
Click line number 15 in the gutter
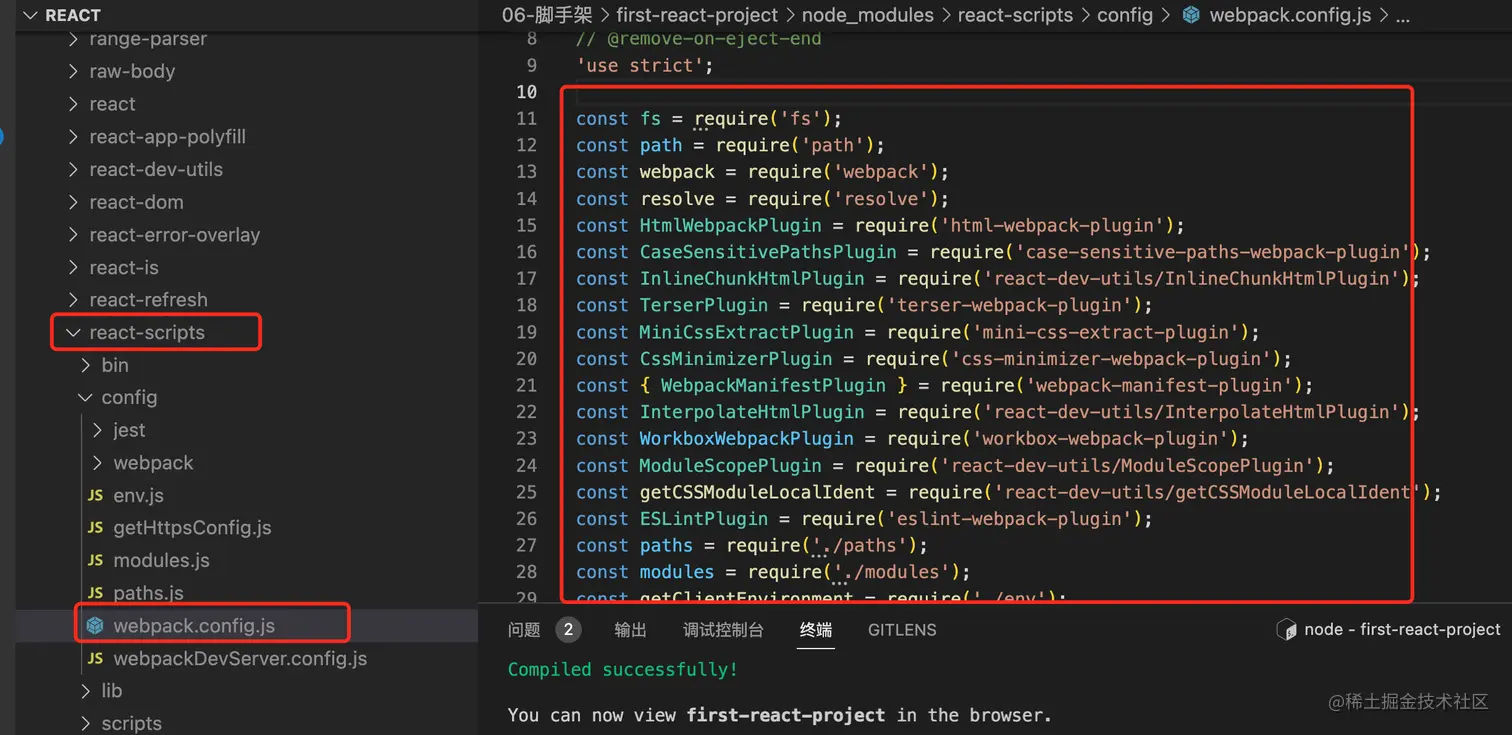(x=526, y=225)
